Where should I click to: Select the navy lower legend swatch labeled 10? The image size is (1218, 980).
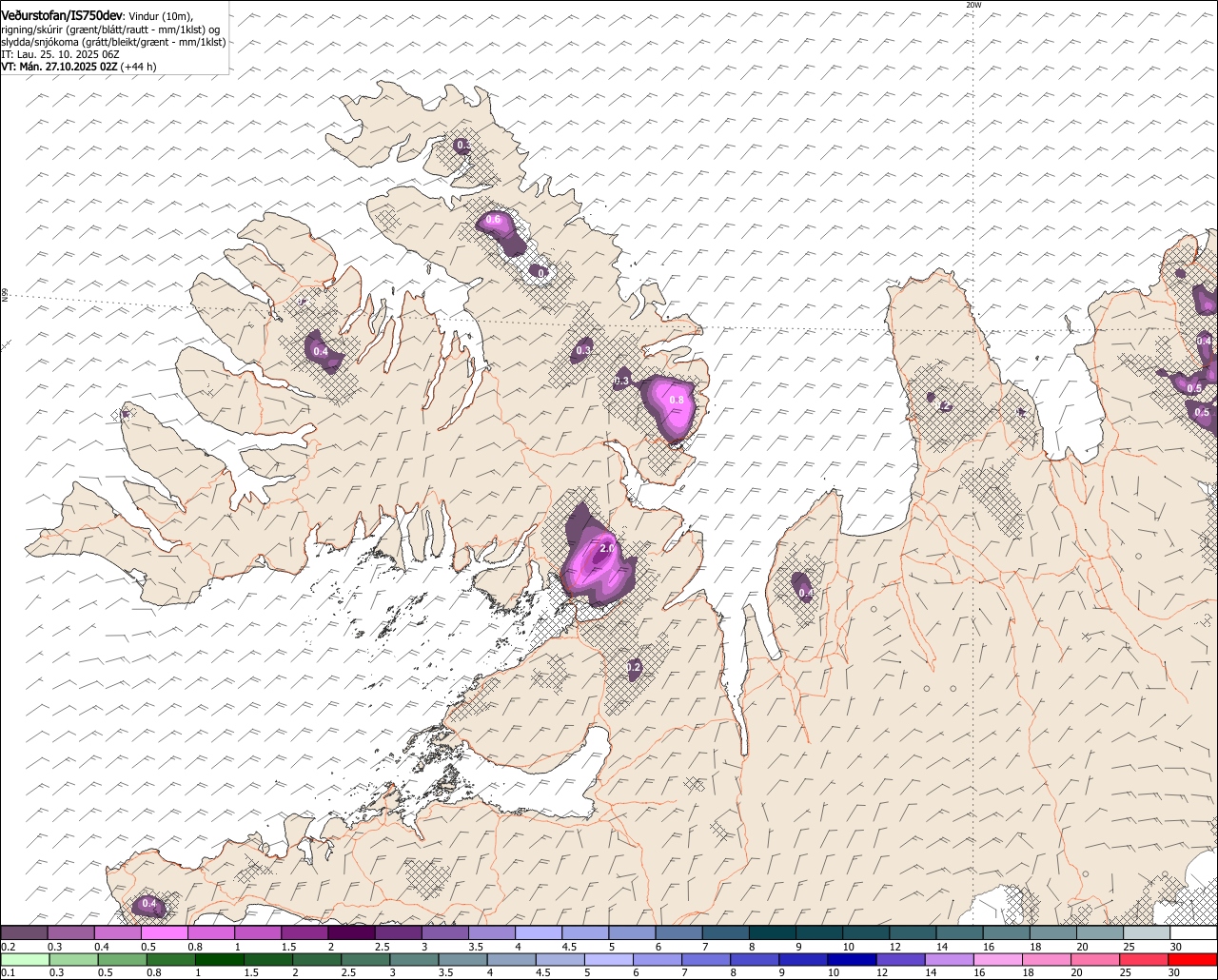pos(853,959)
